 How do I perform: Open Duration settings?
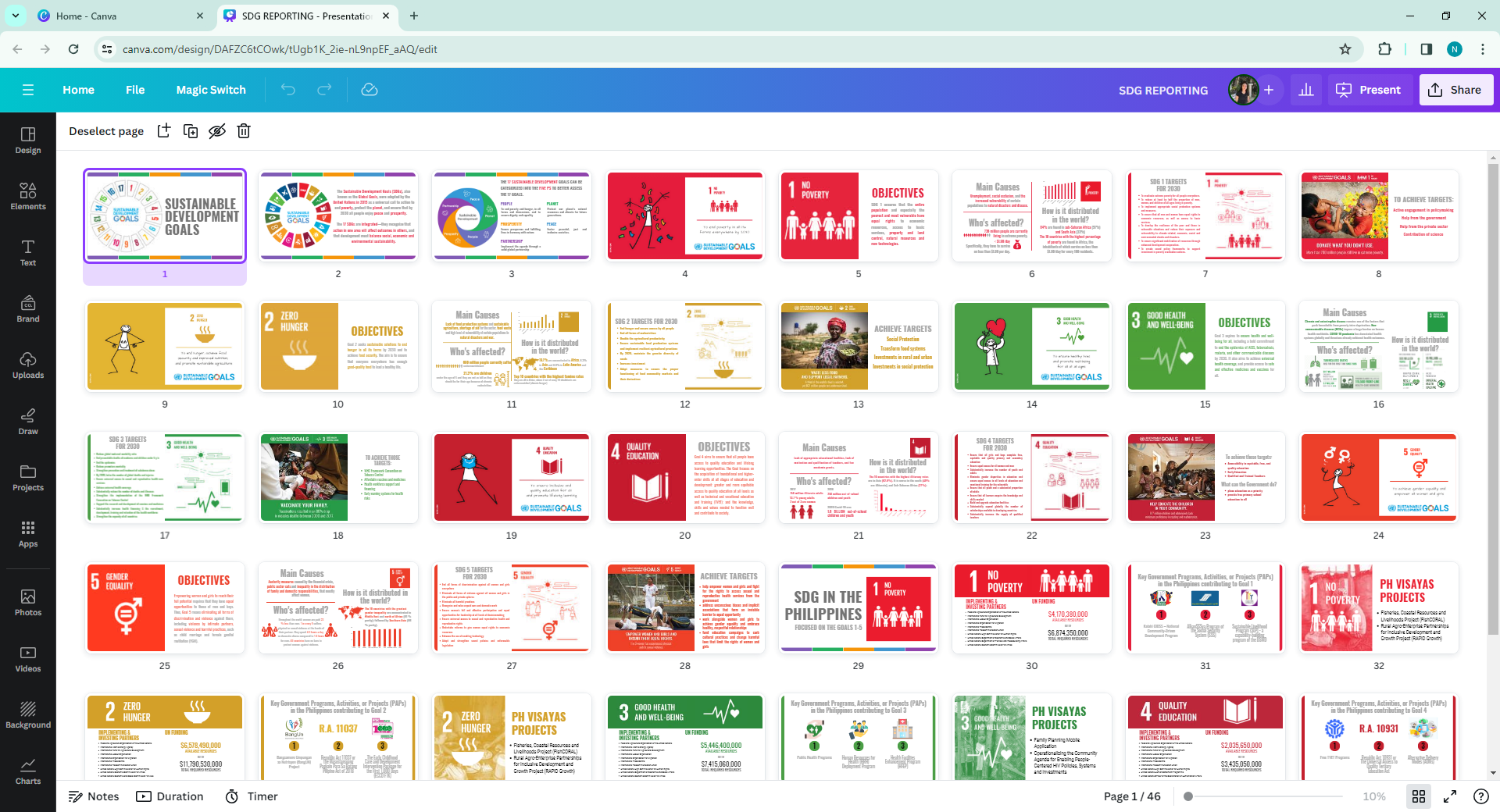tap(170, 796)
